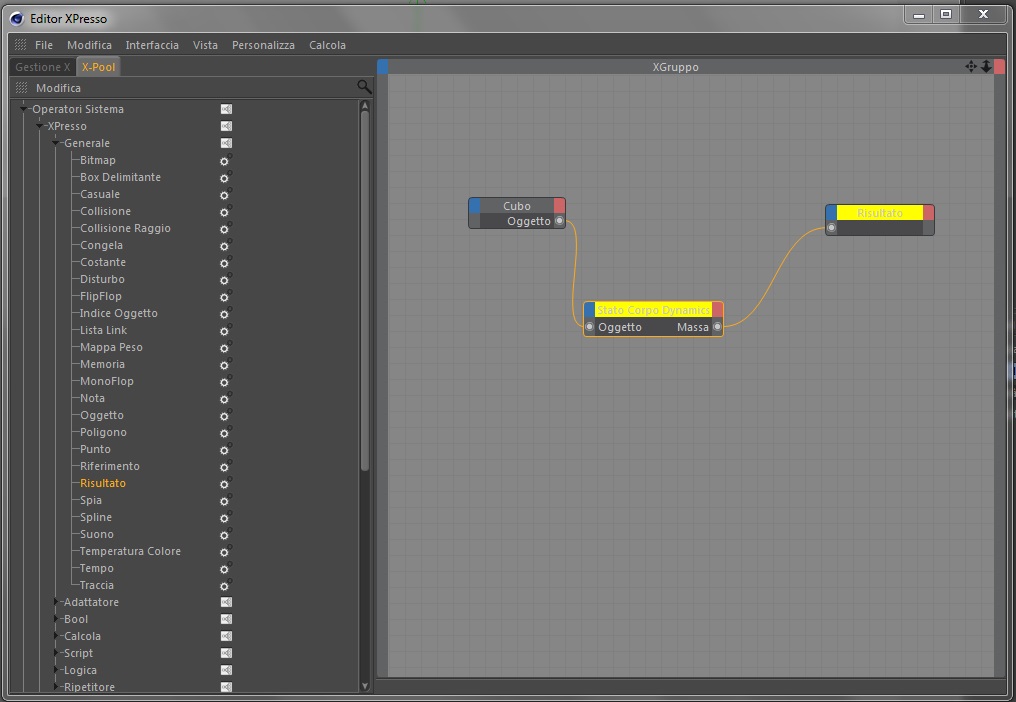Select the X-Pool tab
This screenshot has height=702, width=1016.
[x=98, y=67]
